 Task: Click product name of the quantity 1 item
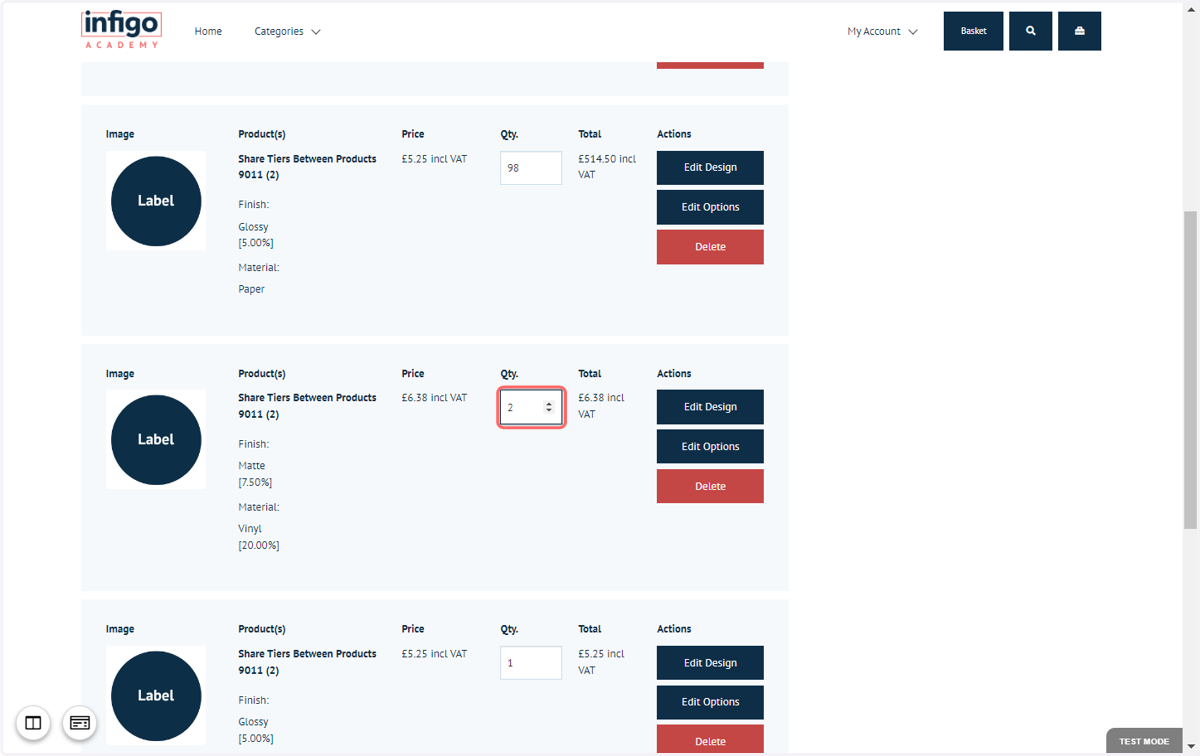tap(307, 662)
